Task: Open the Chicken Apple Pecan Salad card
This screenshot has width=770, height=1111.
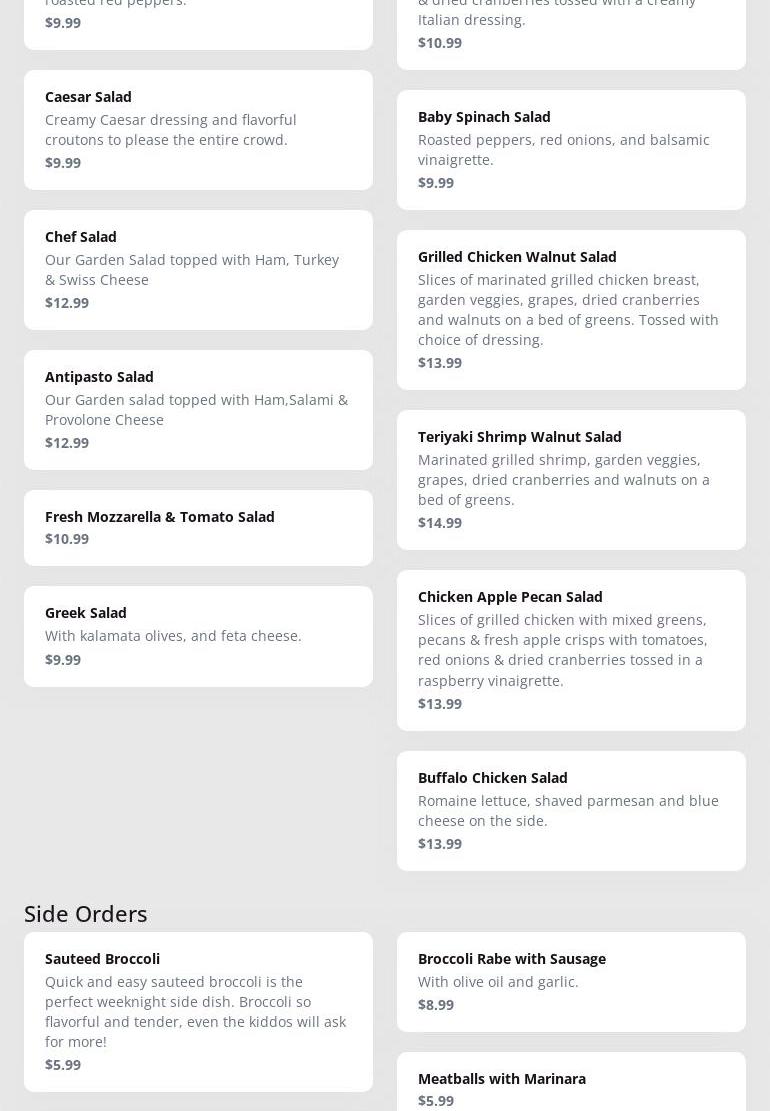Action: click(x=571, y=649)
